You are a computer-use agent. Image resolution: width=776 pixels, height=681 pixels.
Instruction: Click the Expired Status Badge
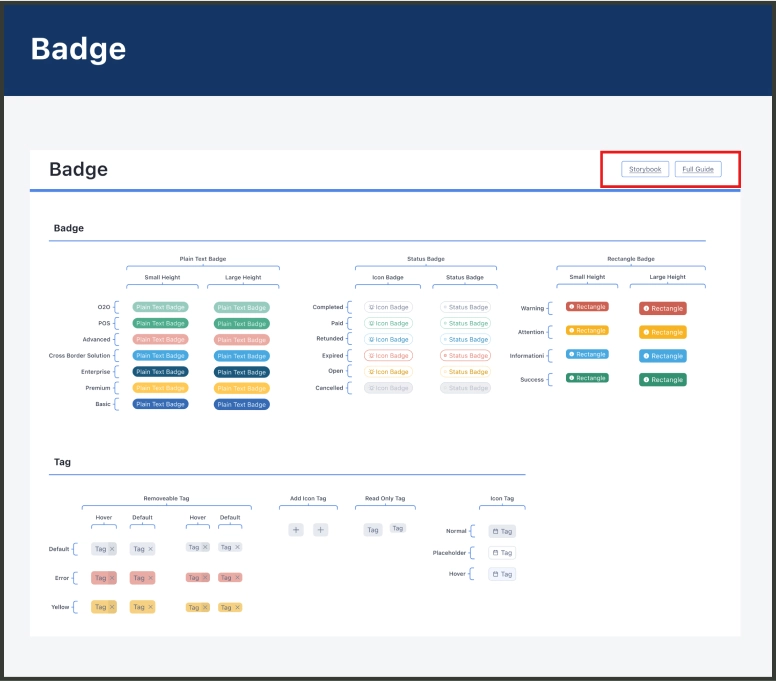465,355
